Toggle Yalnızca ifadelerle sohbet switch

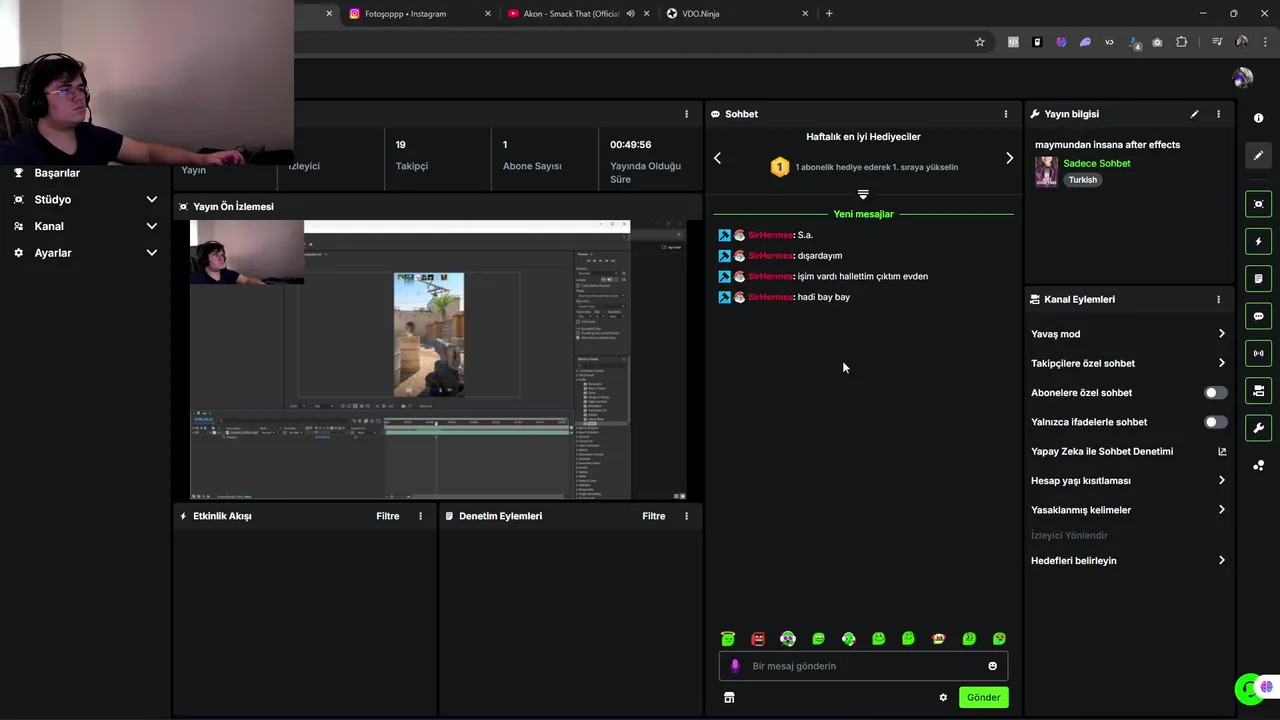[x=1215, y=422]
